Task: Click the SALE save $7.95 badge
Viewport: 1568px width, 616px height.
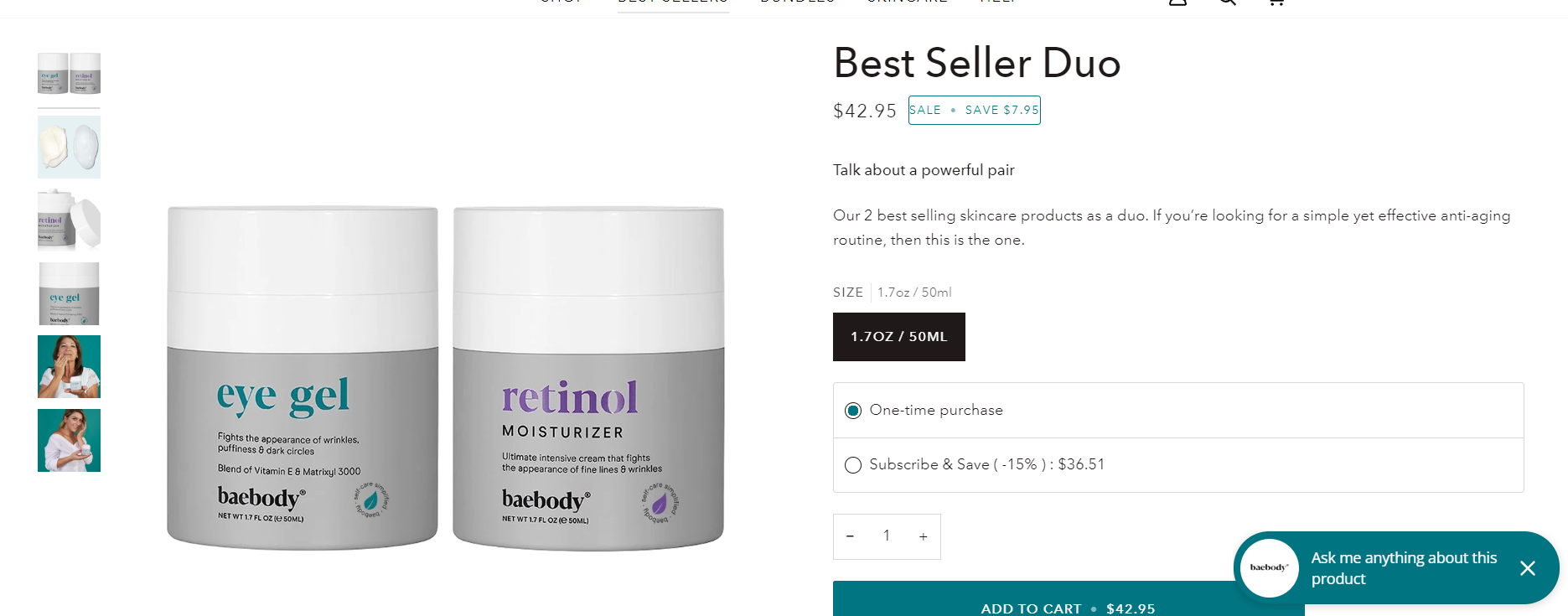Action: point(974,110)
